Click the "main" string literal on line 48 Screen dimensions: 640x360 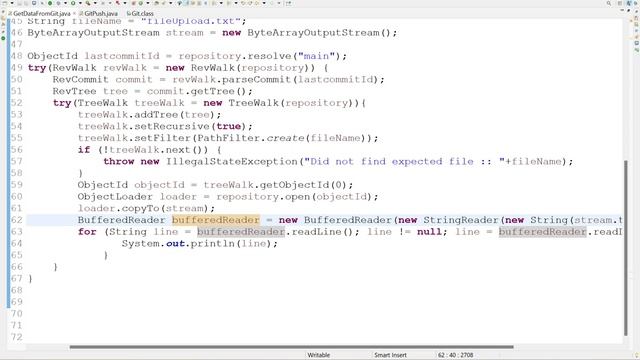coord(317,56)
